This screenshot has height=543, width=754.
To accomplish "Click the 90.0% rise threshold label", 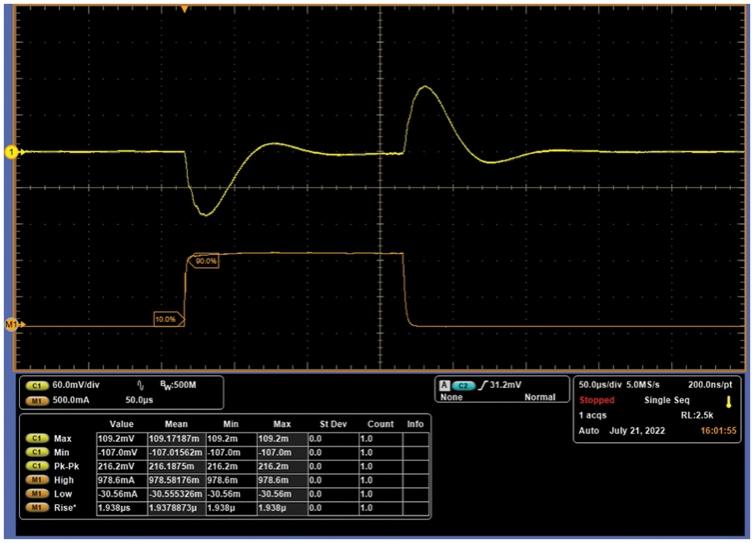I will click(x=206, y=260).
